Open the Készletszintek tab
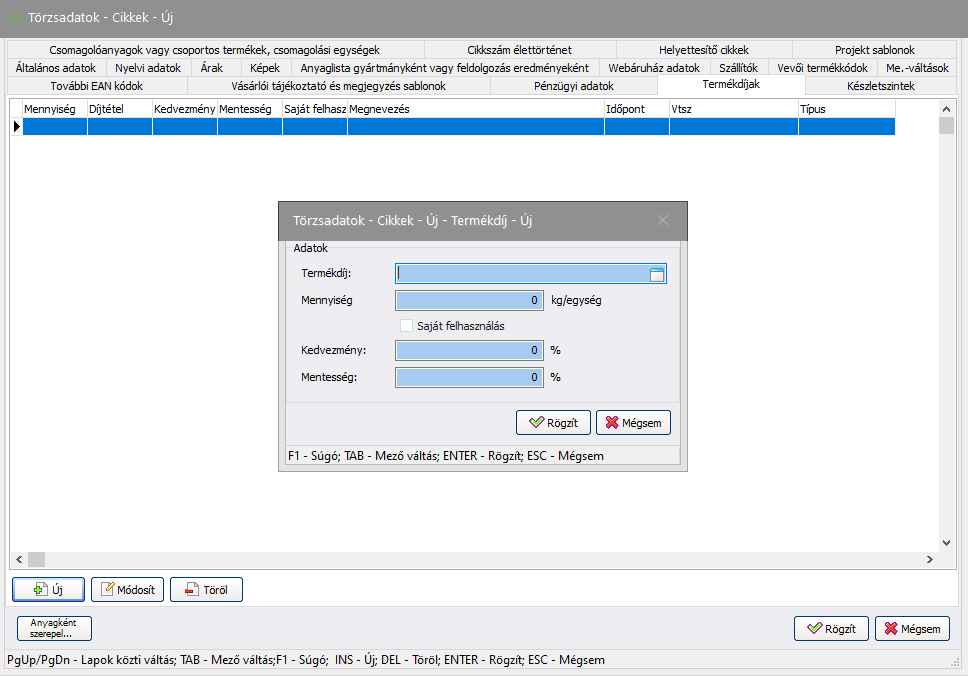This screenshot has height=676, width=968. click(880, 86)
